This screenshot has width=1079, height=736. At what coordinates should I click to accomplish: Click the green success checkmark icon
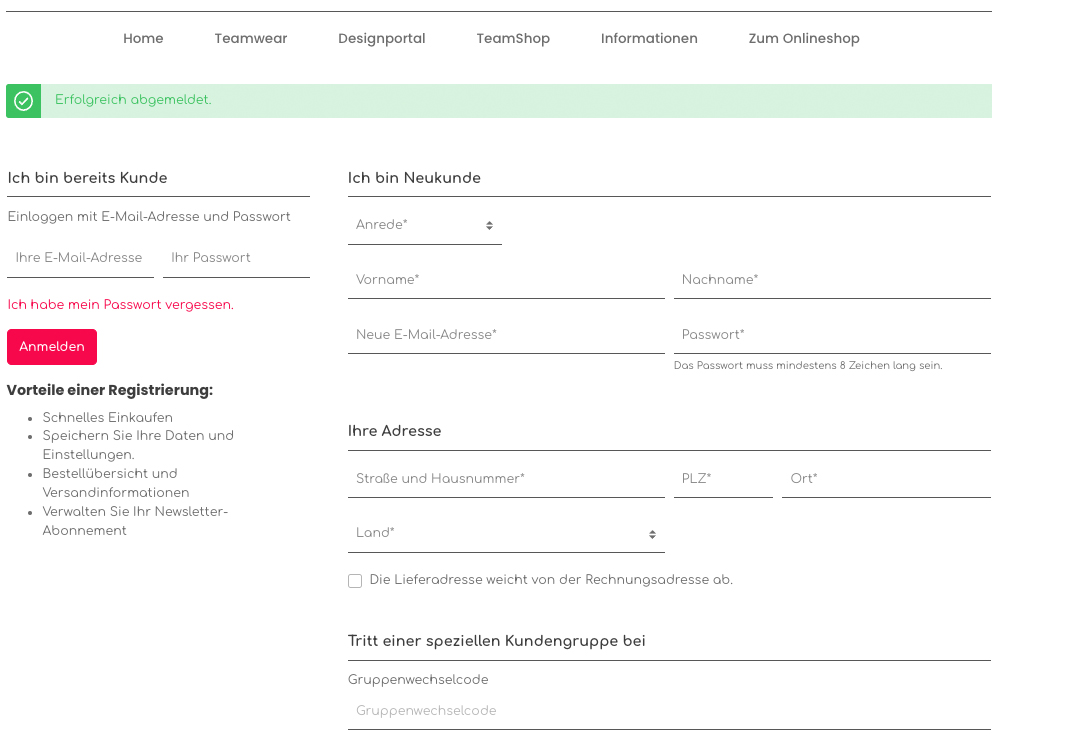click(x=23, y=101)
